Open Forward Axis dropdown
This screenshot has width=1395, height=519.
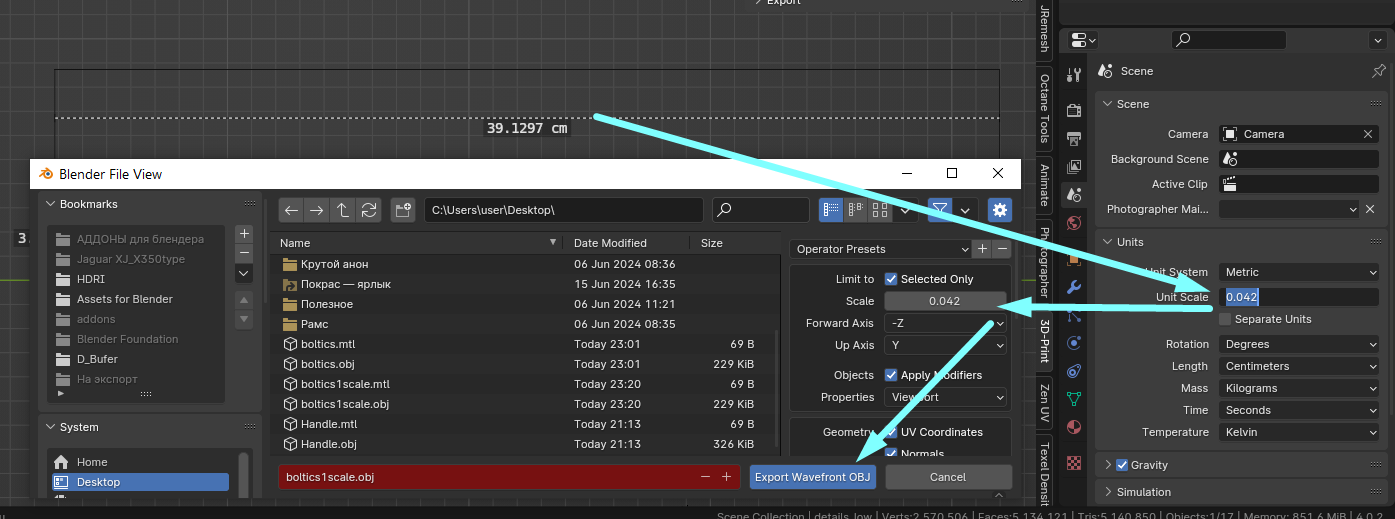point(945,323)
